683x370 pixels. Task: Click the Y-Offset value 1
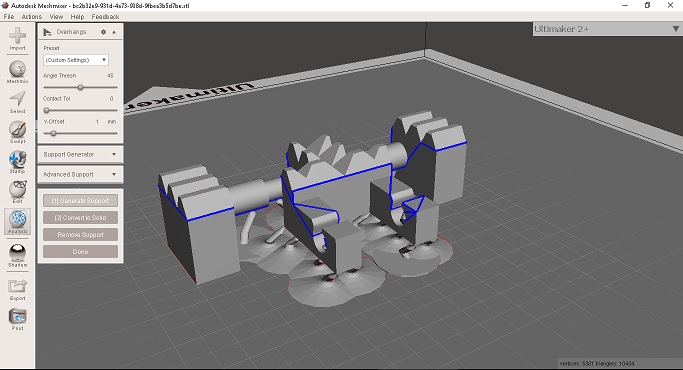(x=97, y=122)
